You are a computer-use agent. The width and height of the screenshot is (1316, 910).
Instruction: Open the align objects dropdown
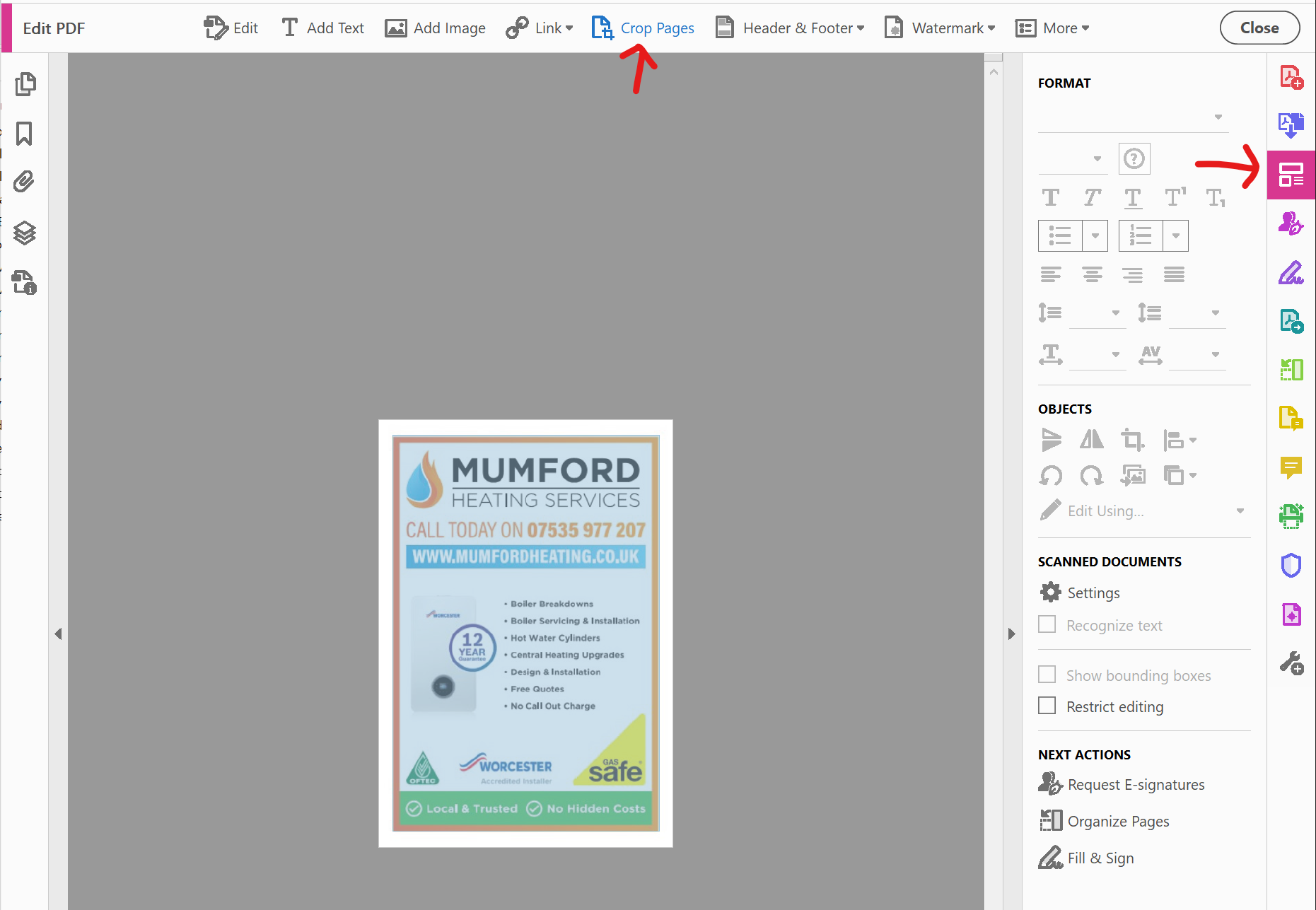(x=1180, y=440)
